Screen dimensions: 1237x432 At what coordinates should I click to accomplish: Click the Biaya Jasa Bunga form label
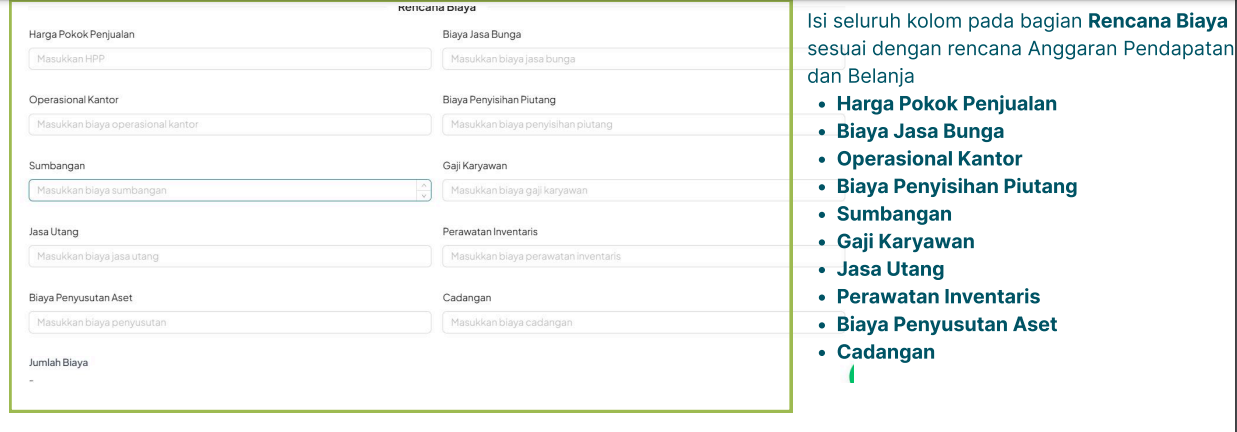tap(481, 34)
